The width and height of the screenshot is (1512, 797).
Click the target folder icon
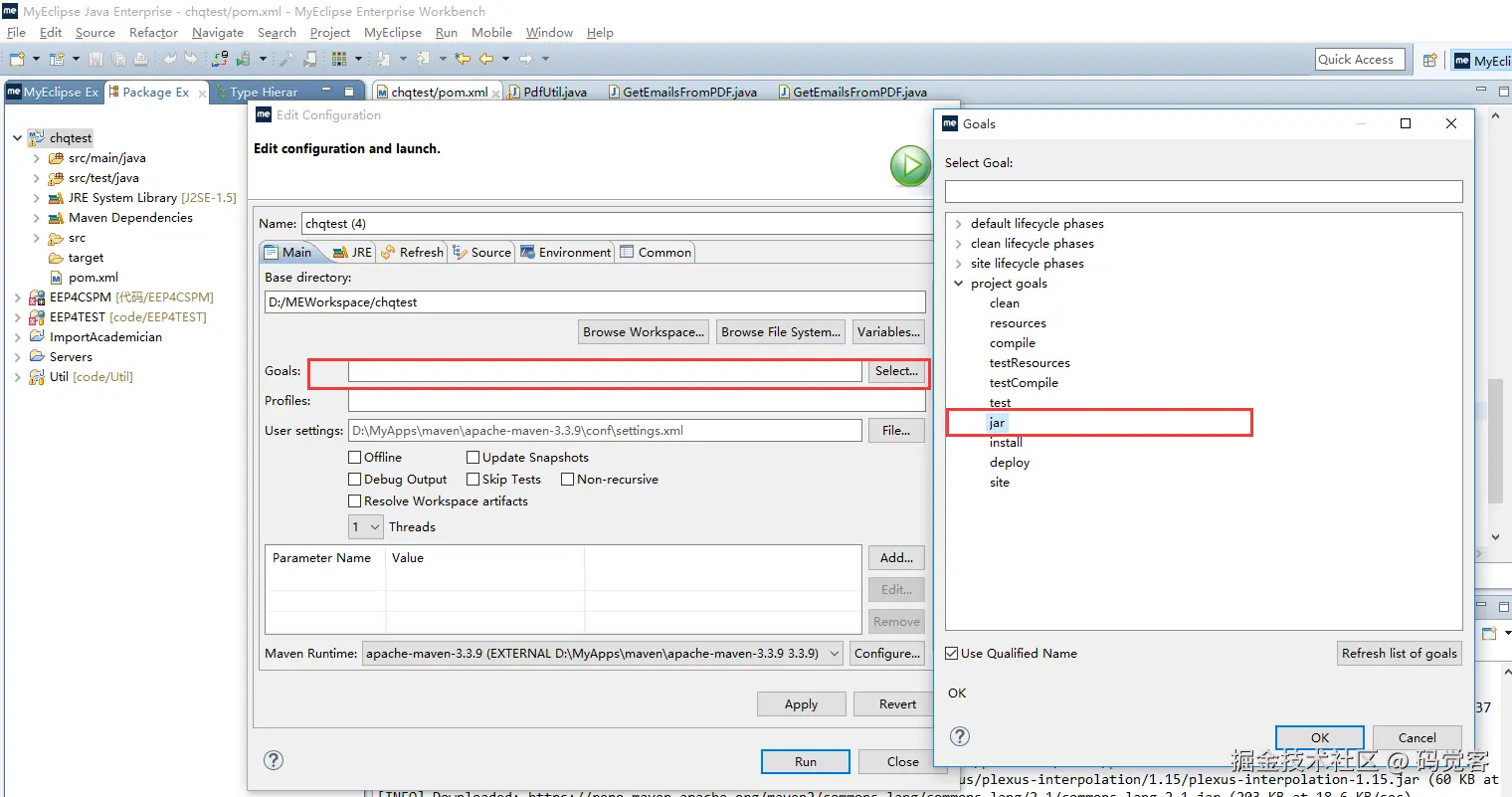coord(56,258)
